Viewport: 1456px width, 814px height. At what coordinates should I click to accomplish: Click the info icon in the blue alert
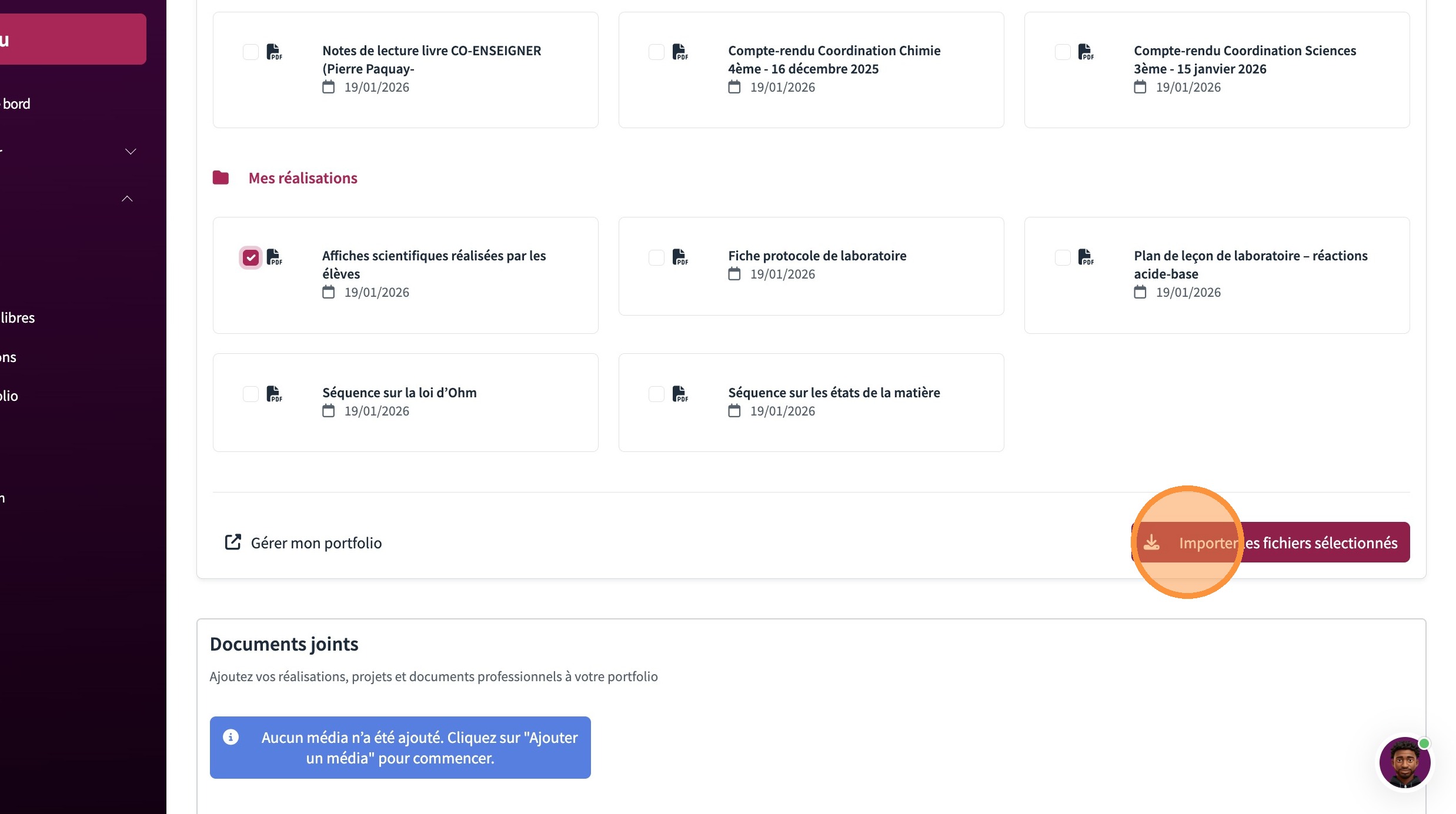click(231, 737)
